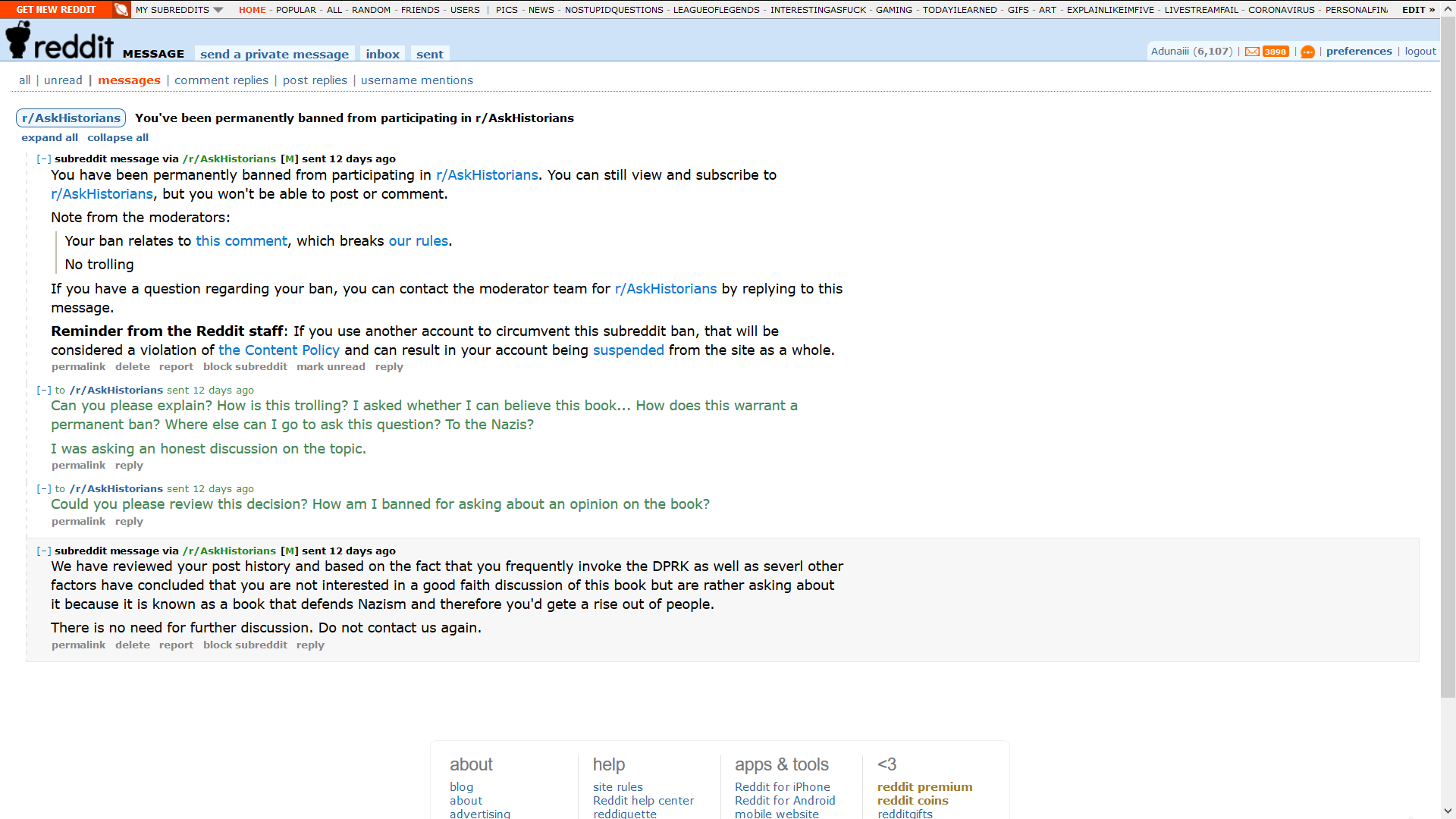
Task: Open ASKHISTORIANS-free NOSTUPIDQUESTIONS subreddit link
Action: pyautogui.click(x=613, y=10)
